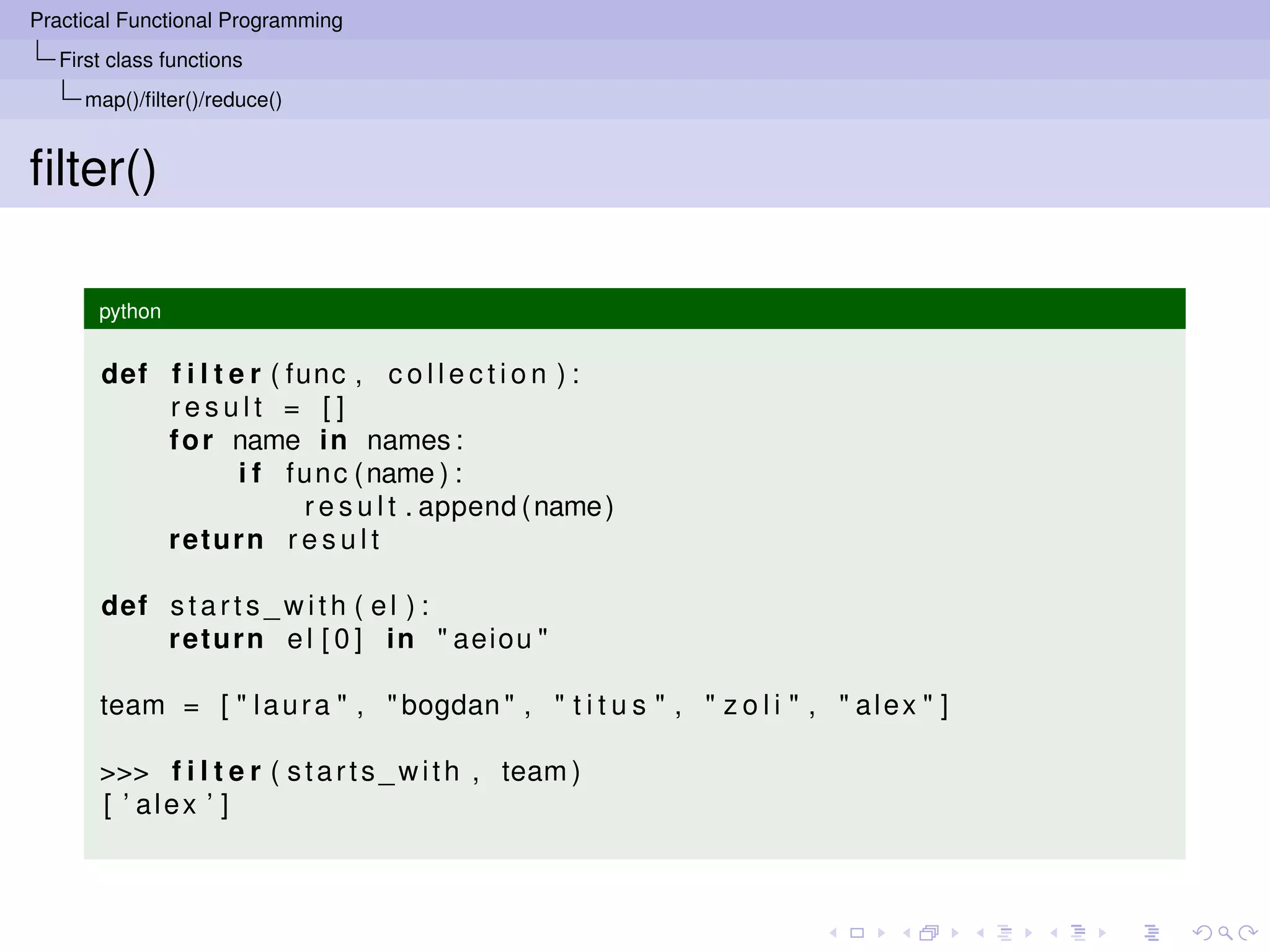
Task: Click the subsection navigation lines icon
Action: point(1005,933)
